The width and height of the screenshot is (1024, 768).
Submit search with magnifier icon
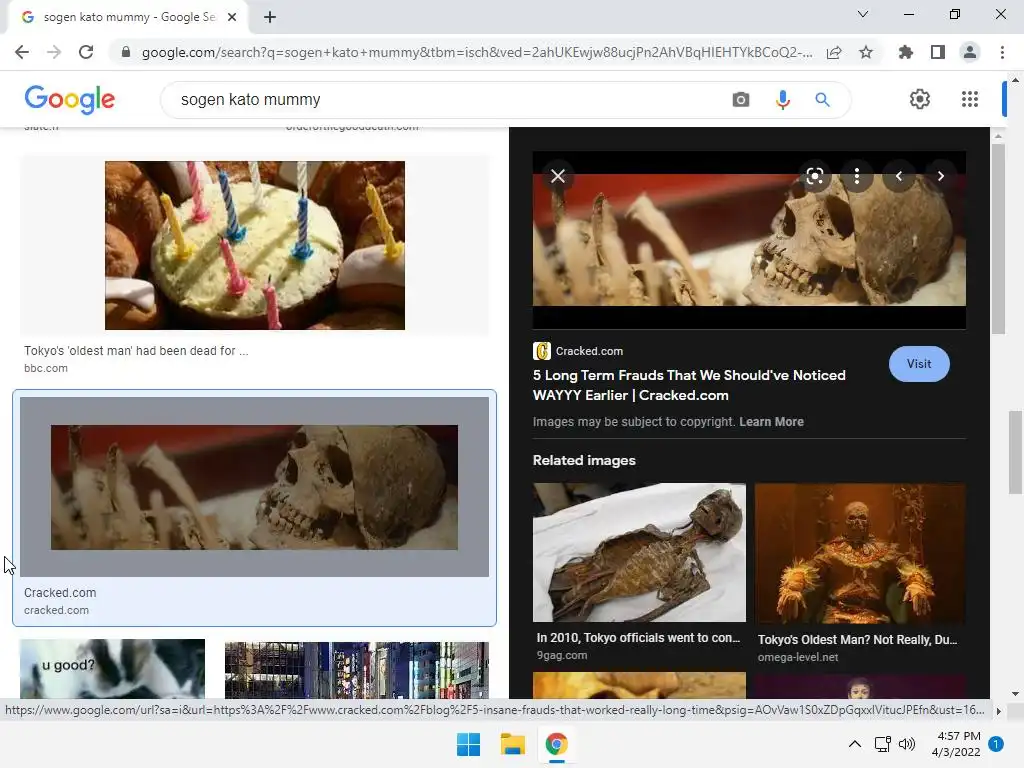pyautogui.click(x=822, y=99)
